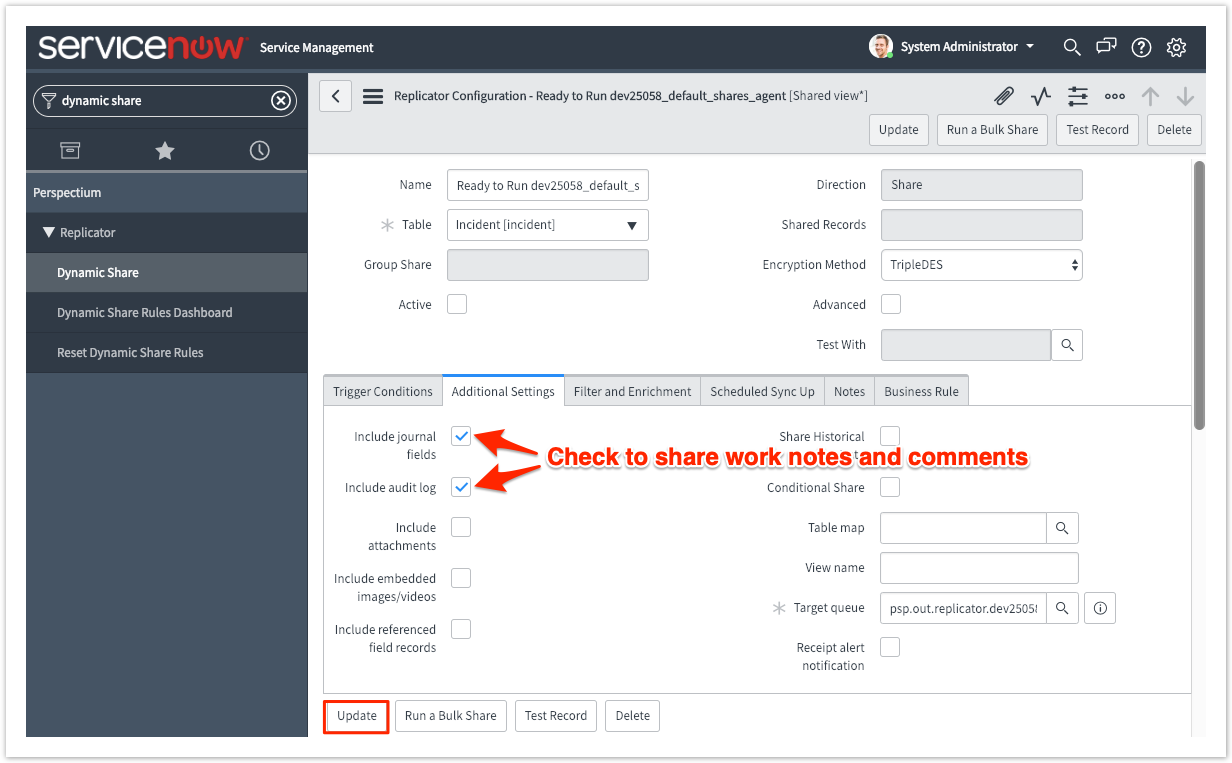Go back with the chevron button

(335, 96)
